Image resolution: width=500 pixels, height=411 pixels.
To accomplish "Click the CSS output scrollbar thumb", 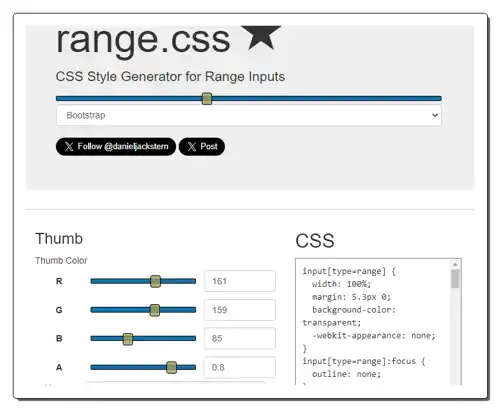I will (x=455, y=279).
